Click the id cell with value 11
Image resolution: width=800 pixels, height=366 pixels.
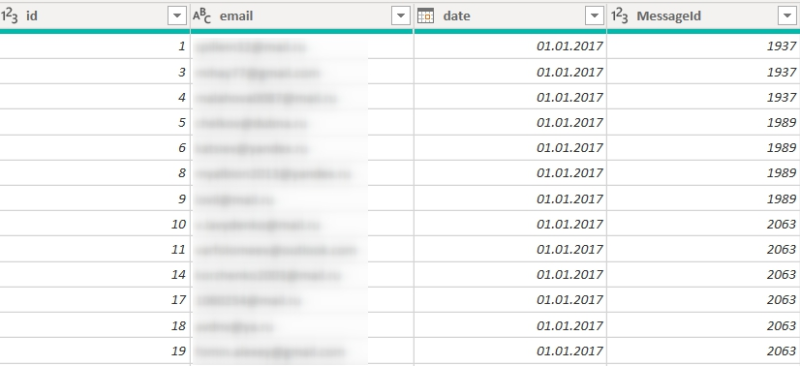[95, 249]
